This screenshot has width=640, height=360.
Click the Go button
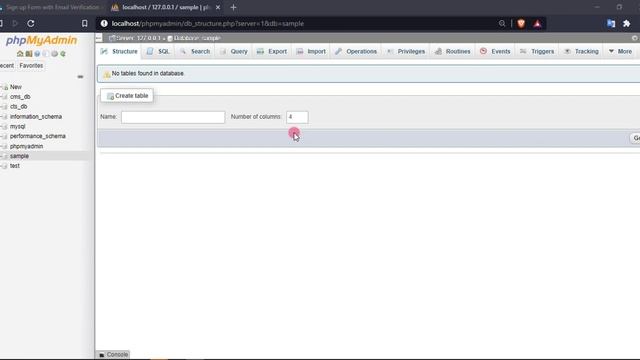pos(635,138)
